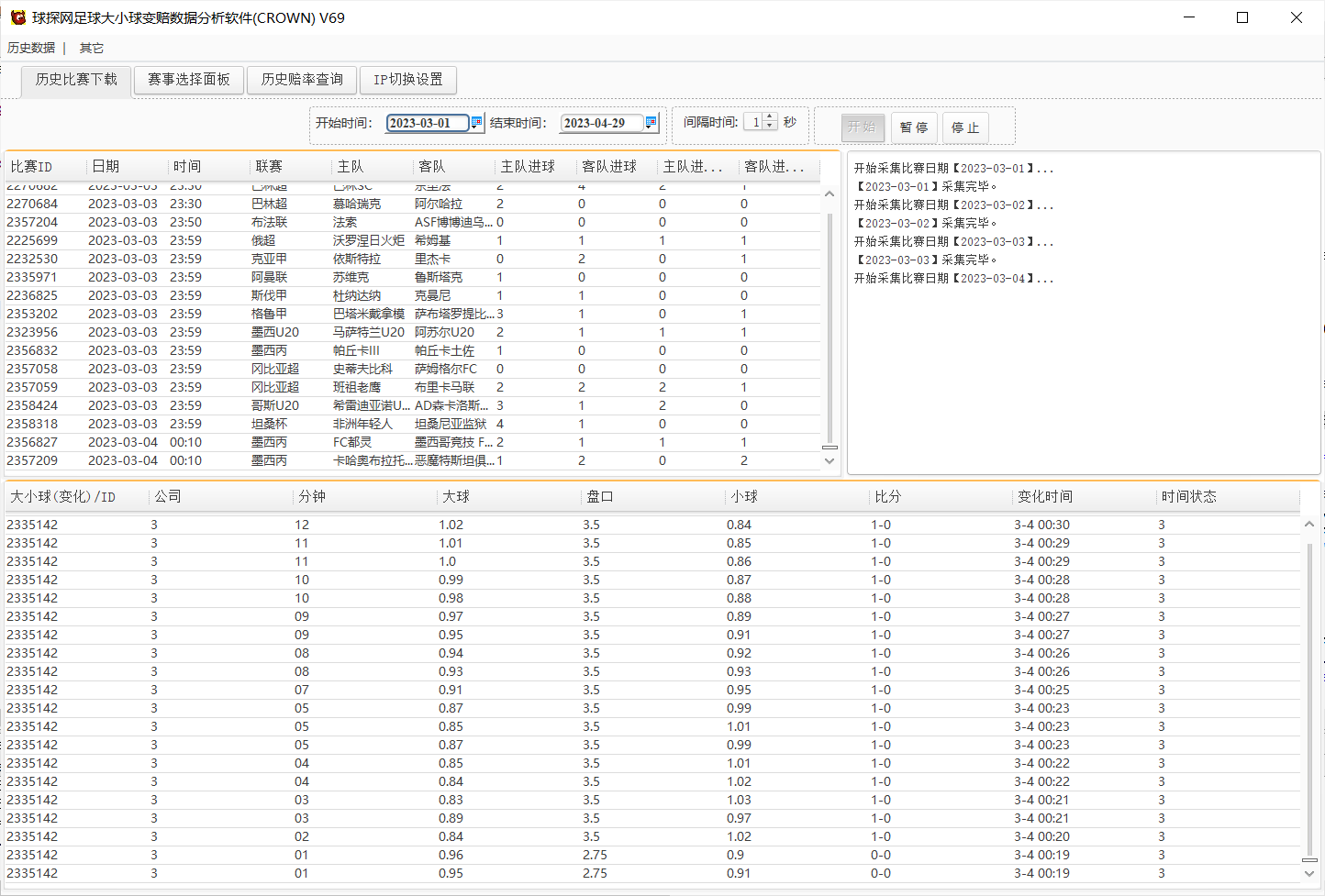Screen dimensions: 1325x896
Task: Select match row ID 2270684
Action: (x=411, y=204)
